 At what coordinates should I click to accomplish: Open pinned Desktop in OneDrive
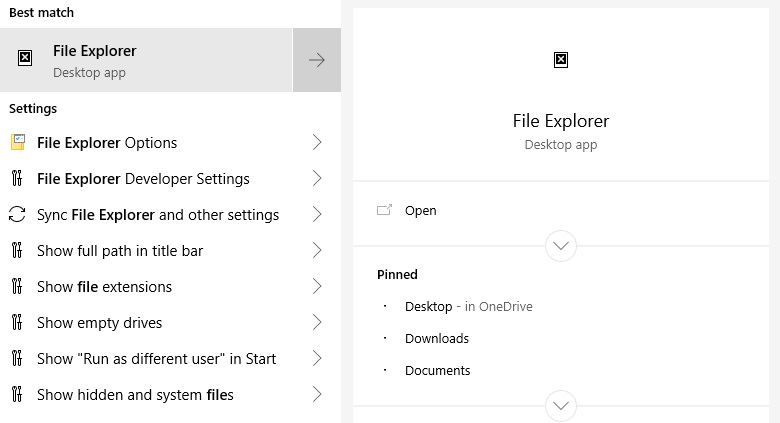pyautogui.click(x=469, y=307)
